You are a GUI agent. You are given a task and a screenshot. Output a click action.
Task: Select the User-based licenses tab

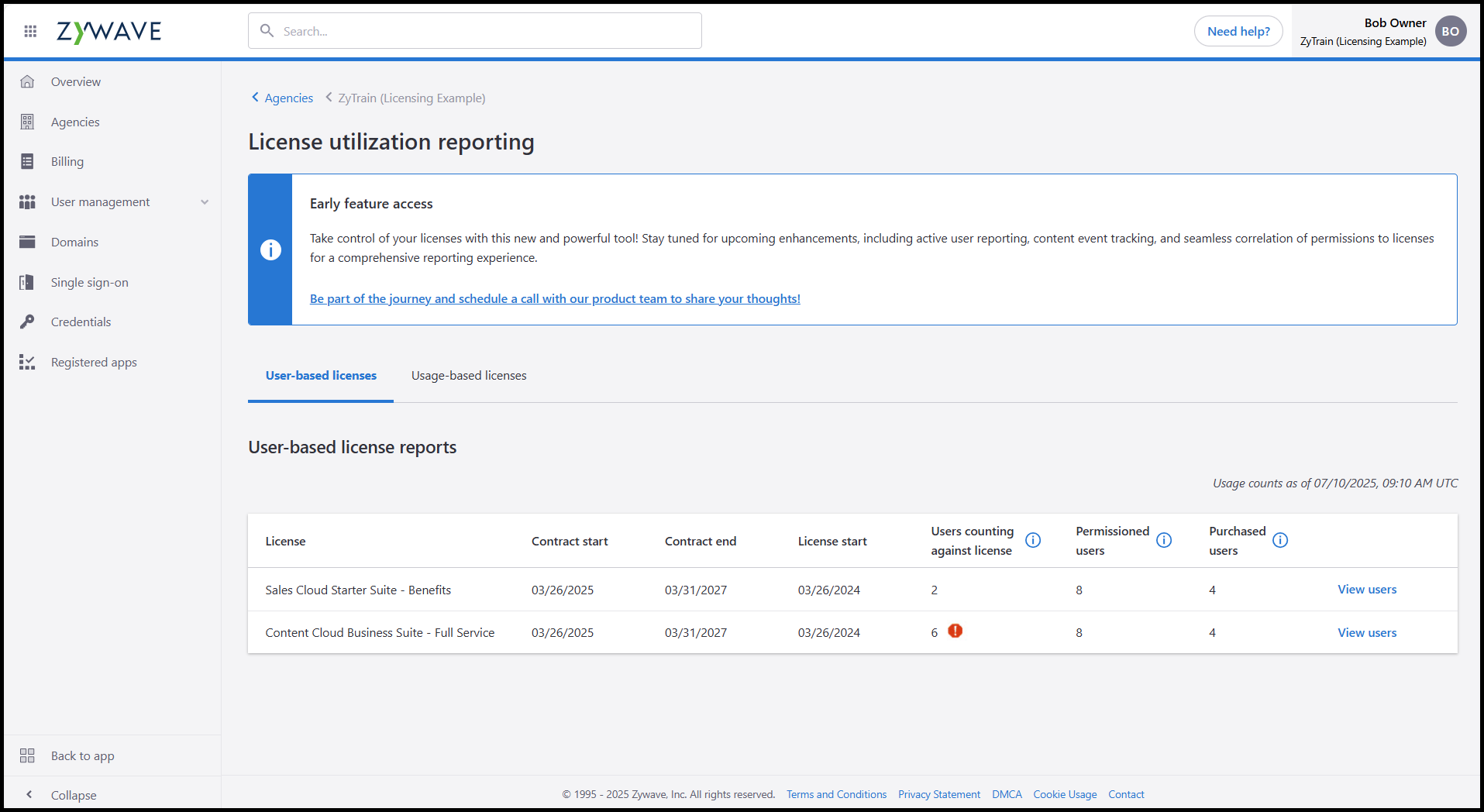pyautogui.click(x=320, y=375)
